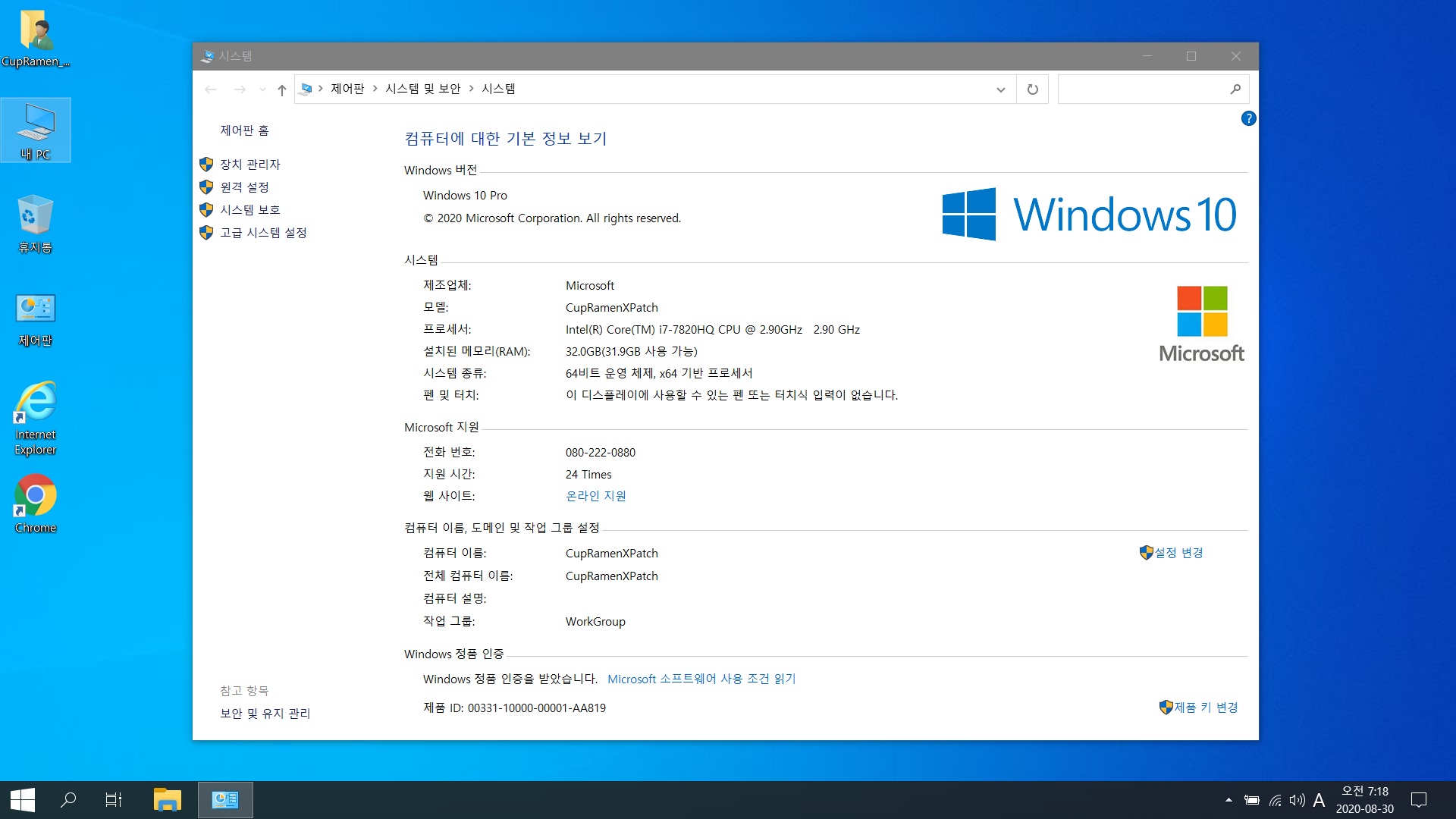Open 장치 관리자 (Device Manager)
1456x819 pixels.
click(x=250, y=165)
